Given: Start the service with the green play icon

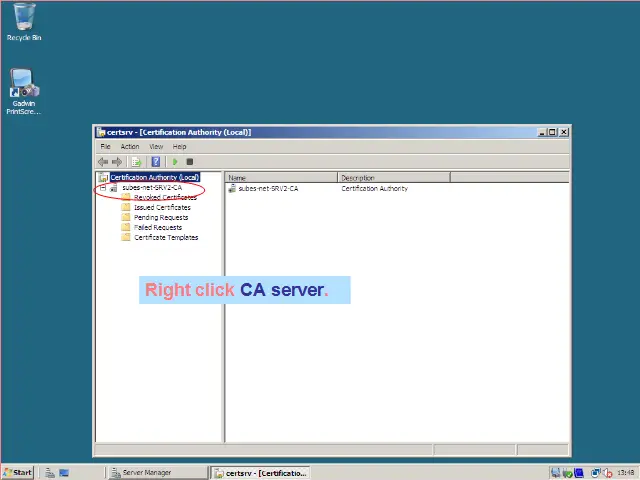Looking at the screenshot, I should 175,161.
